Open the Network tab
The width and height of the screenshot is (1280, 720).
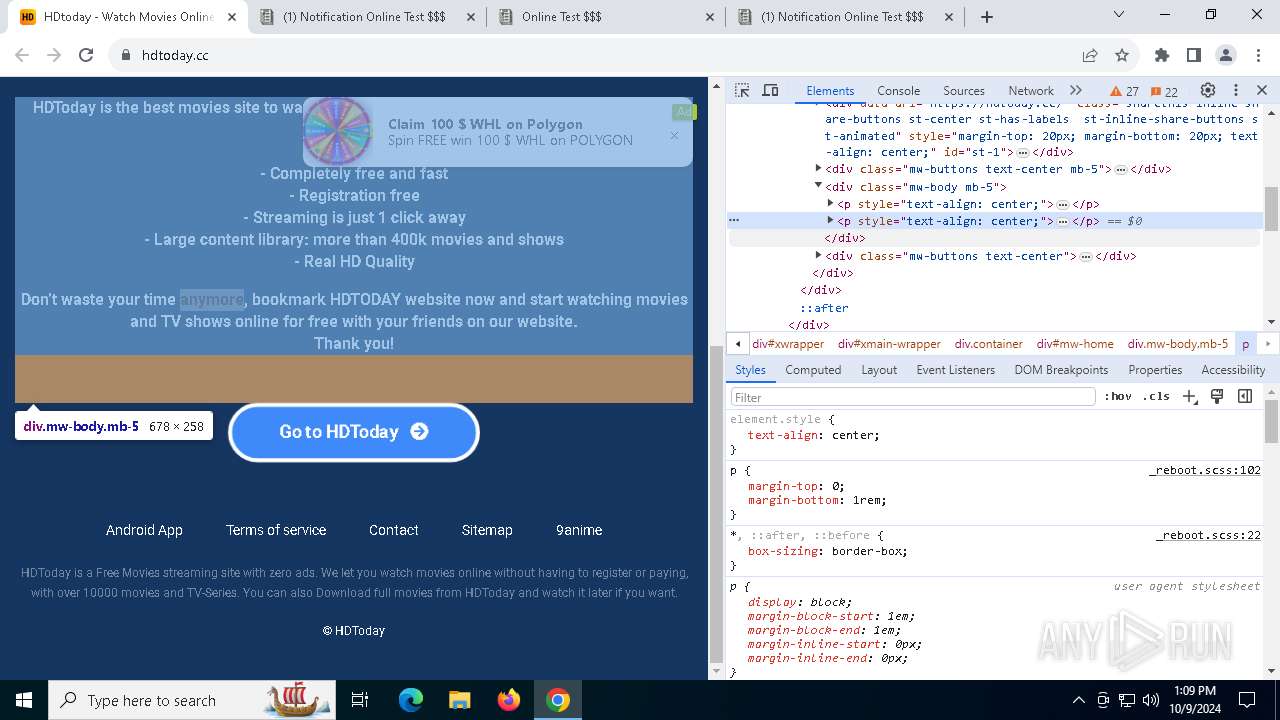[x=1031, y=90]
